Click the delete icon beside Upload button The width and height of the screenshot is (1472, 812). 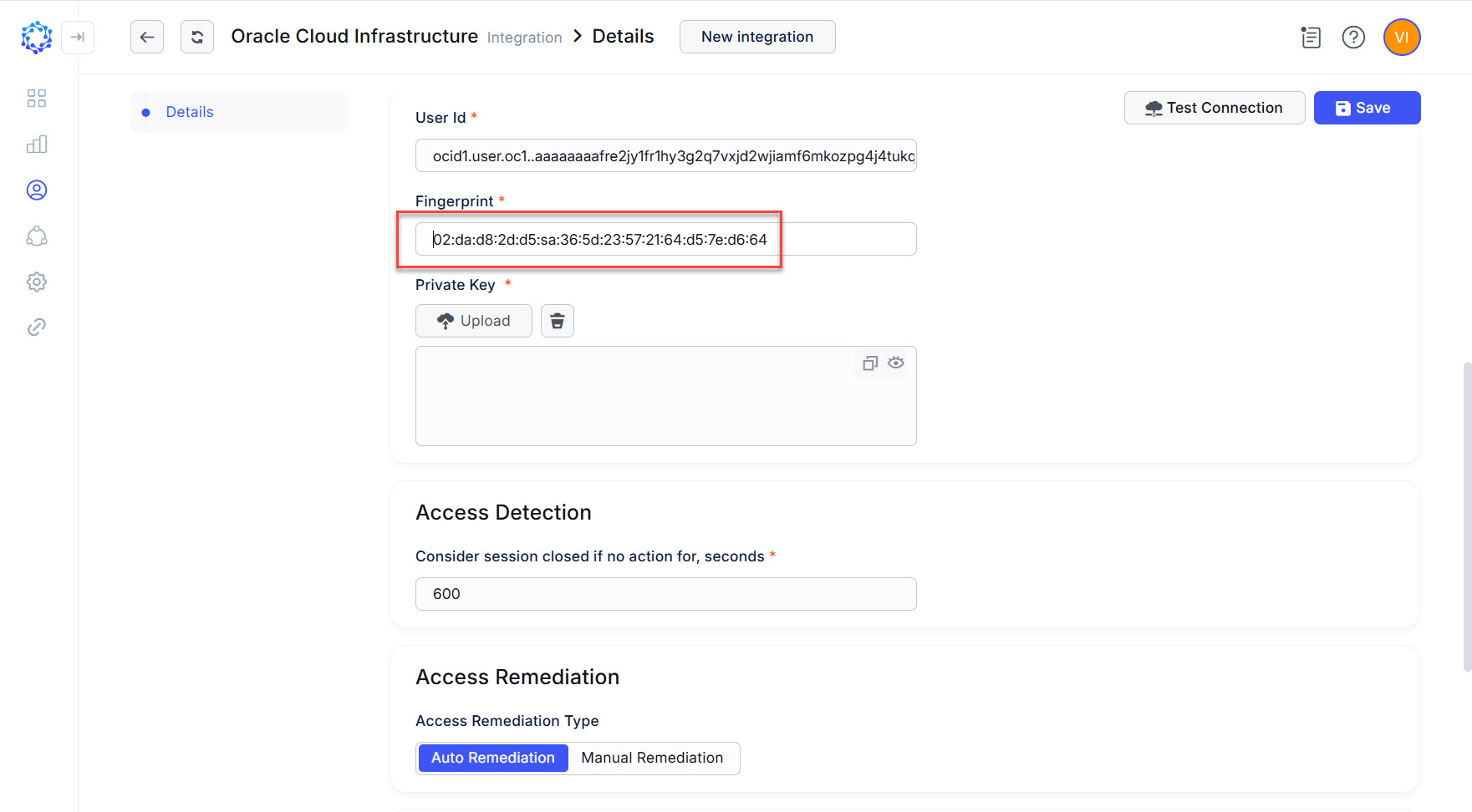pos(557,321)
